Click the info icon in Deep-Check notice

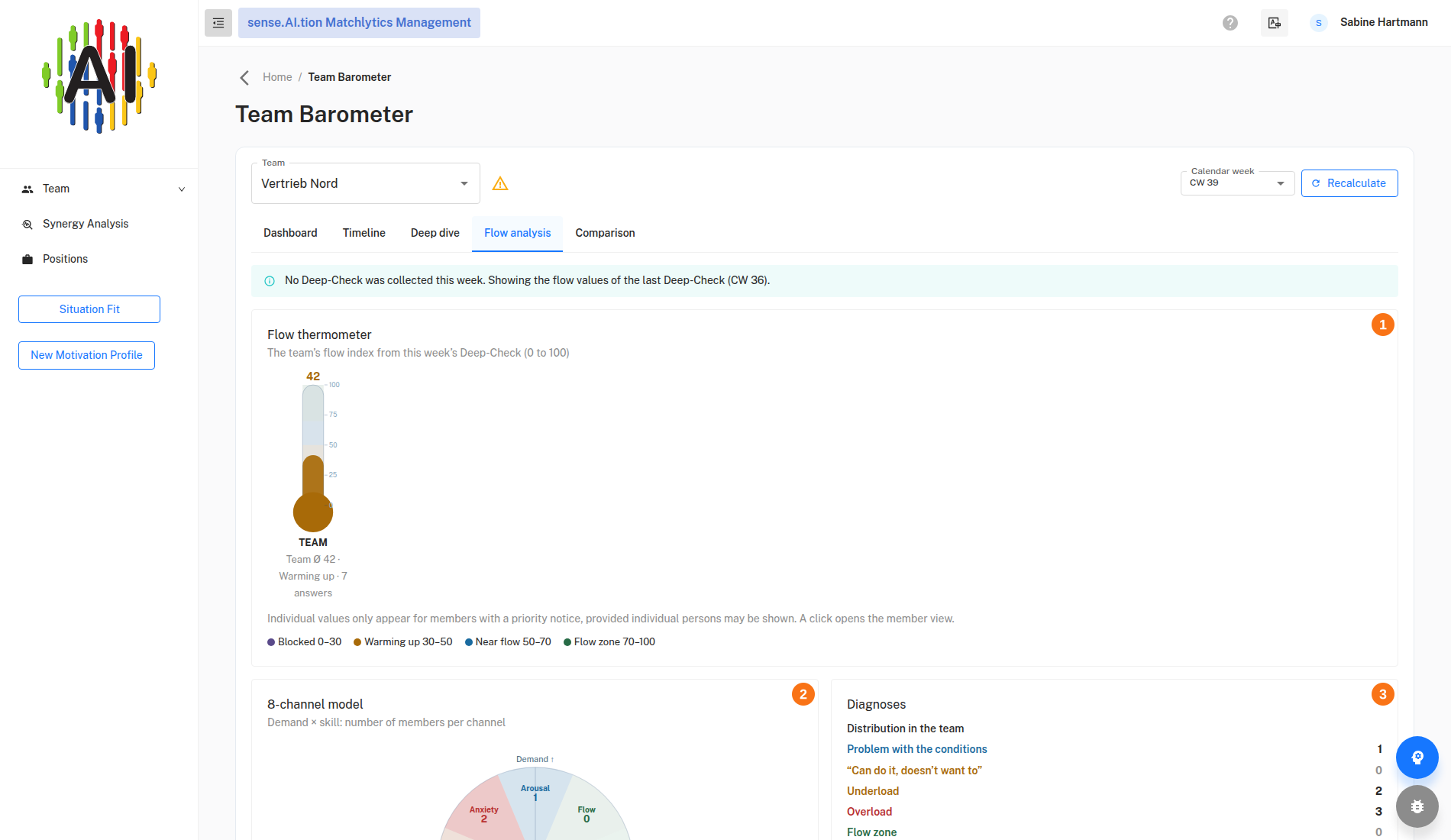(x=270, y=281)
